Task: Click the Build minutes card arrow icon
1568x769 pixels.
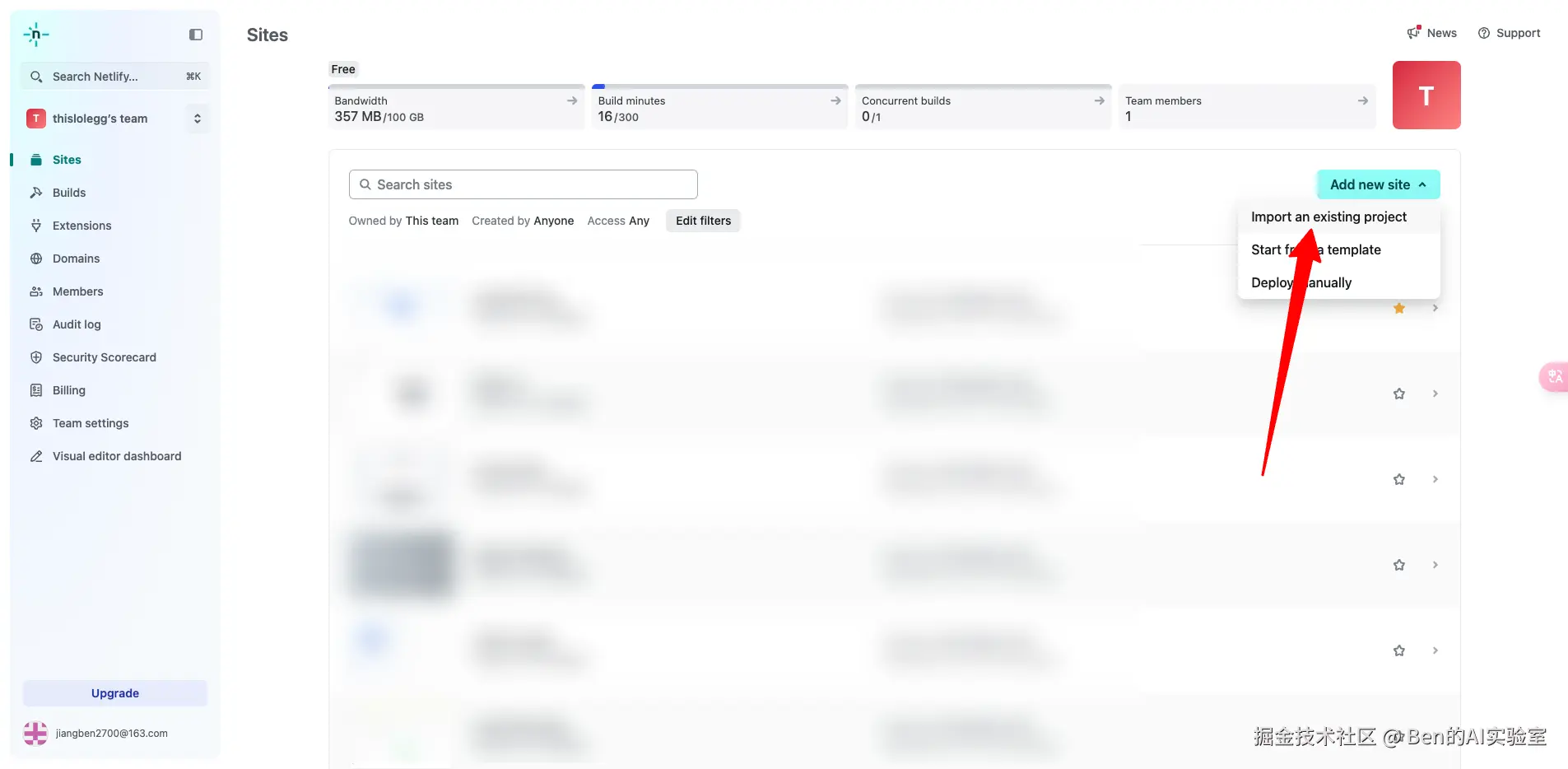Action: (x=835, y=100)
